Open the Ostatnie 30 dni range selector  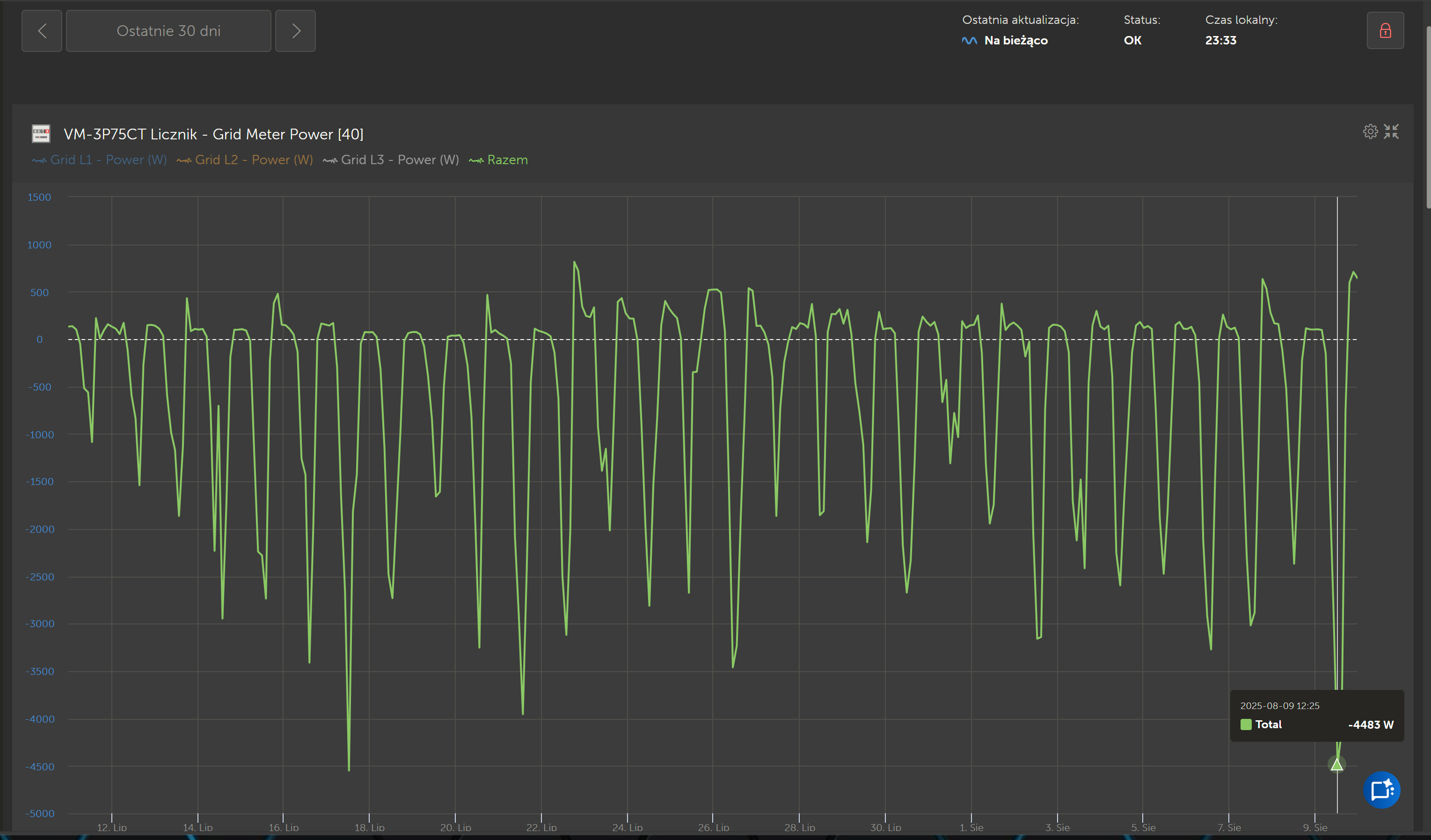click(168, 31)
